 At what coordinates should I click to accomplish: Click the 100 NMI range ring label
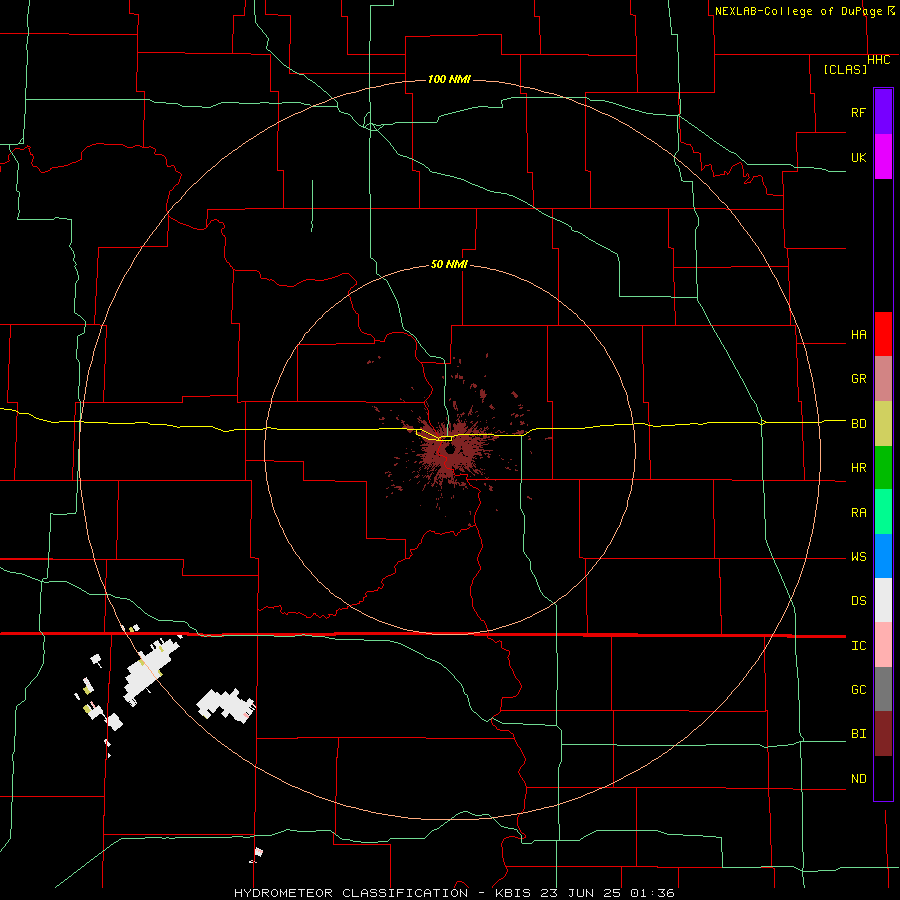click(449, 79)
